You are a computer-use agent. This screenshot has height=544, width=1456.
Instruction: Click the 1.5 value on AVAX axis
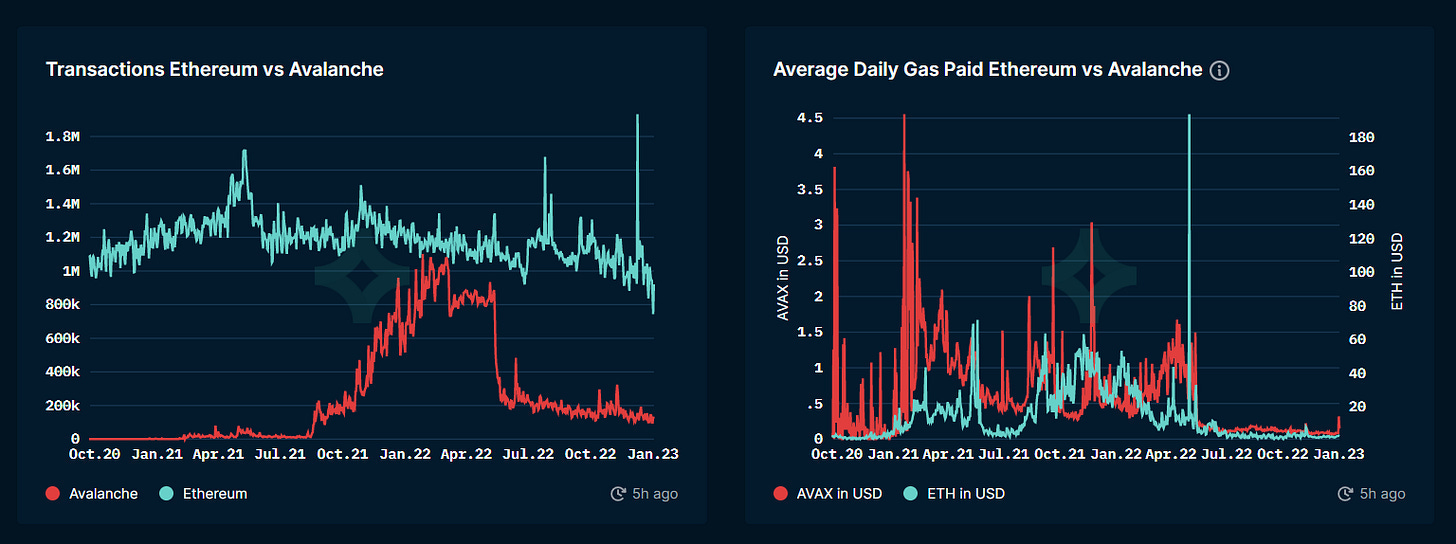click(x=808, y=332)
